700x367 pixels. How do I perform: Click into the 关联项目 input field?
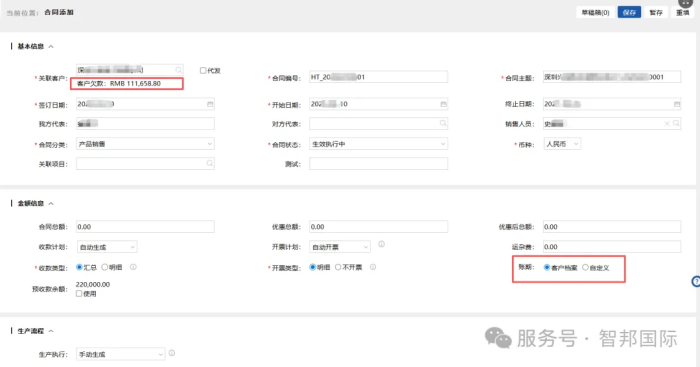click(145, 163)
